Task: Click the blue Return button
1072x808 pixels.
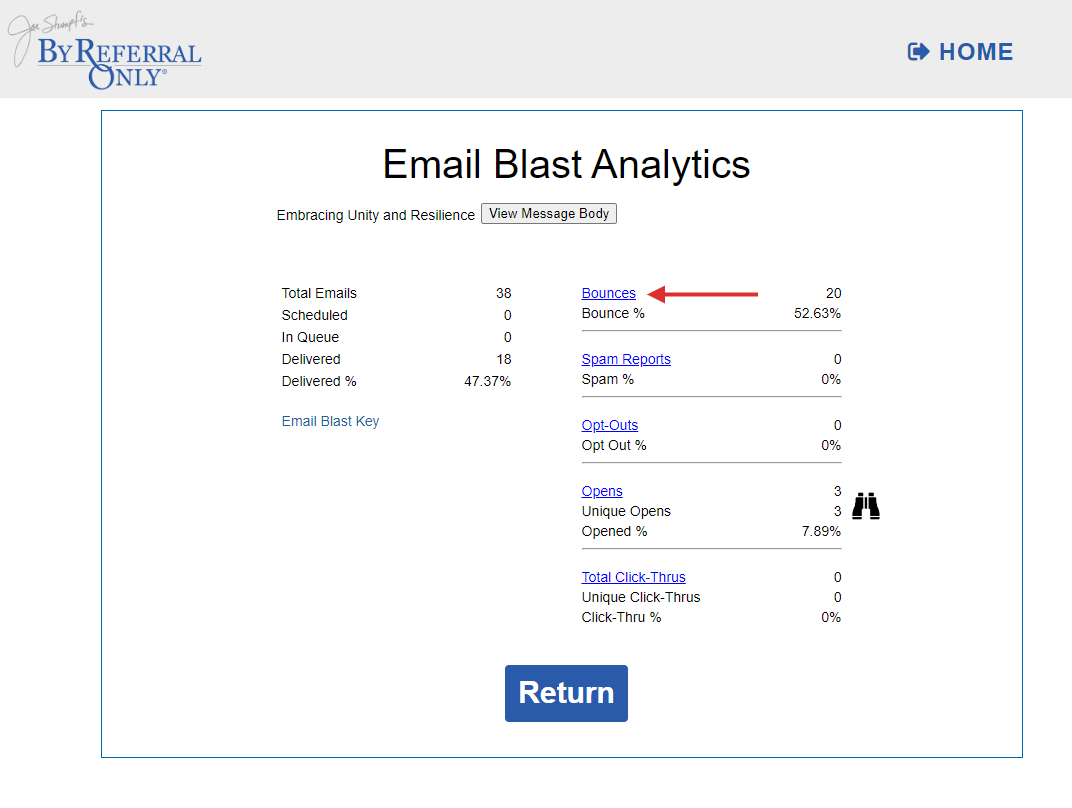Action: click(566, 693)
